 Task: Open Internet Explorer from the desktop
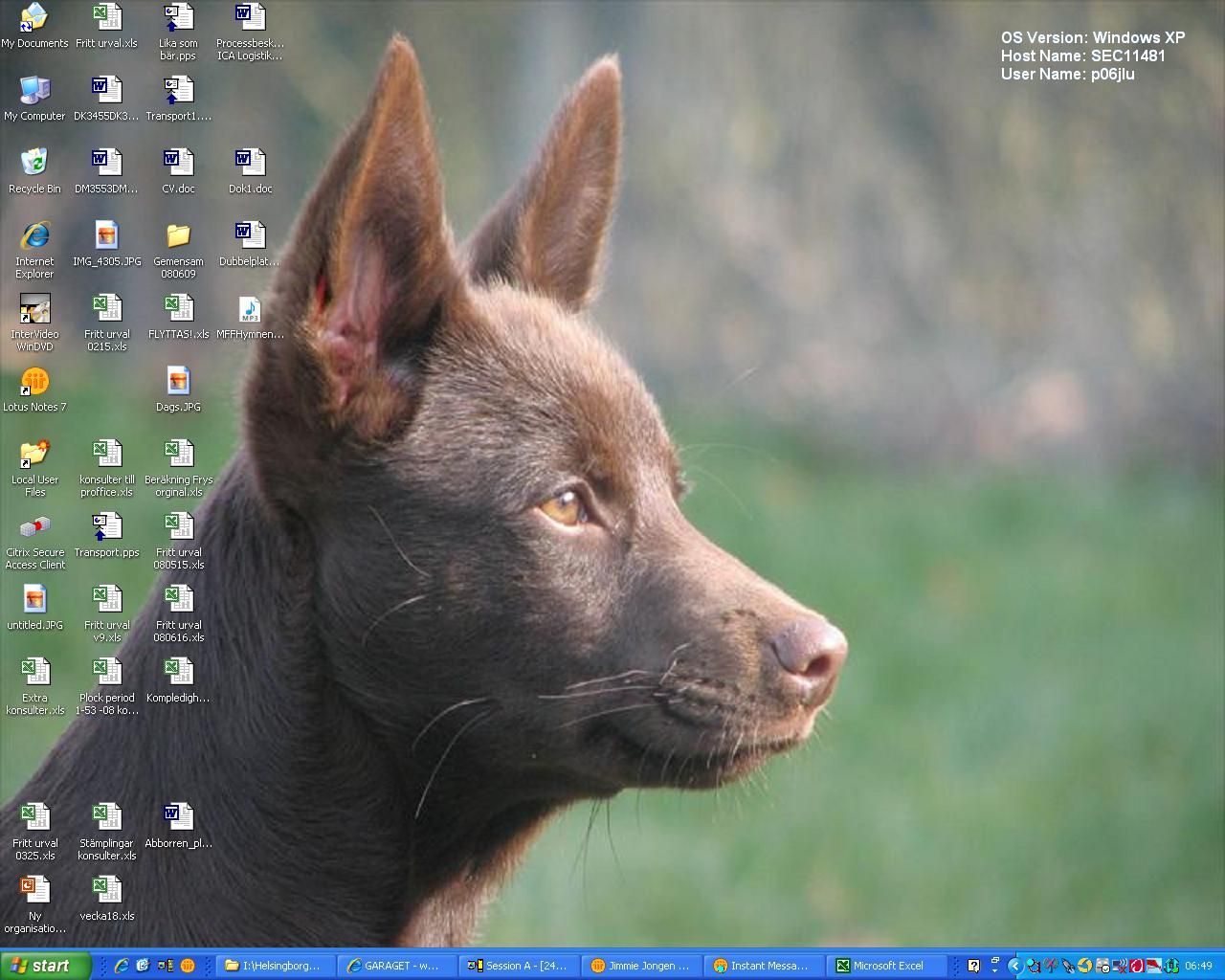[x=34, y=235]
